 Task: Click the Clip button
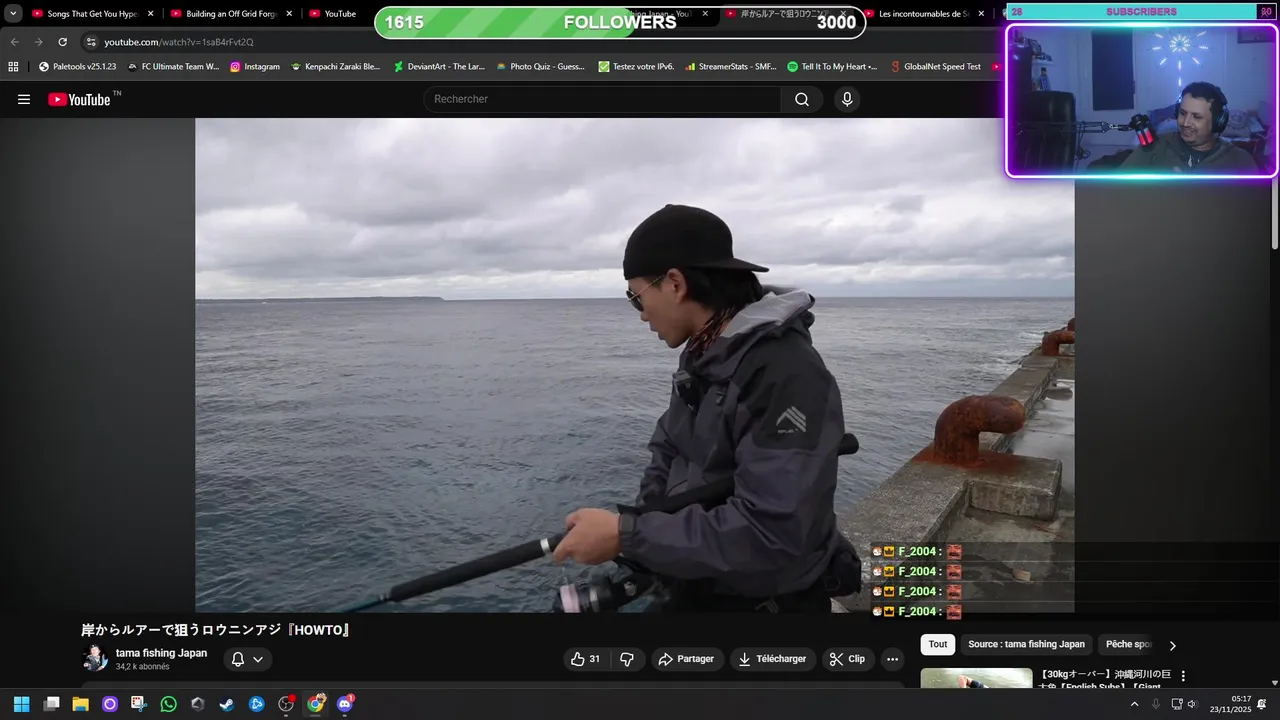pos(848,659)
